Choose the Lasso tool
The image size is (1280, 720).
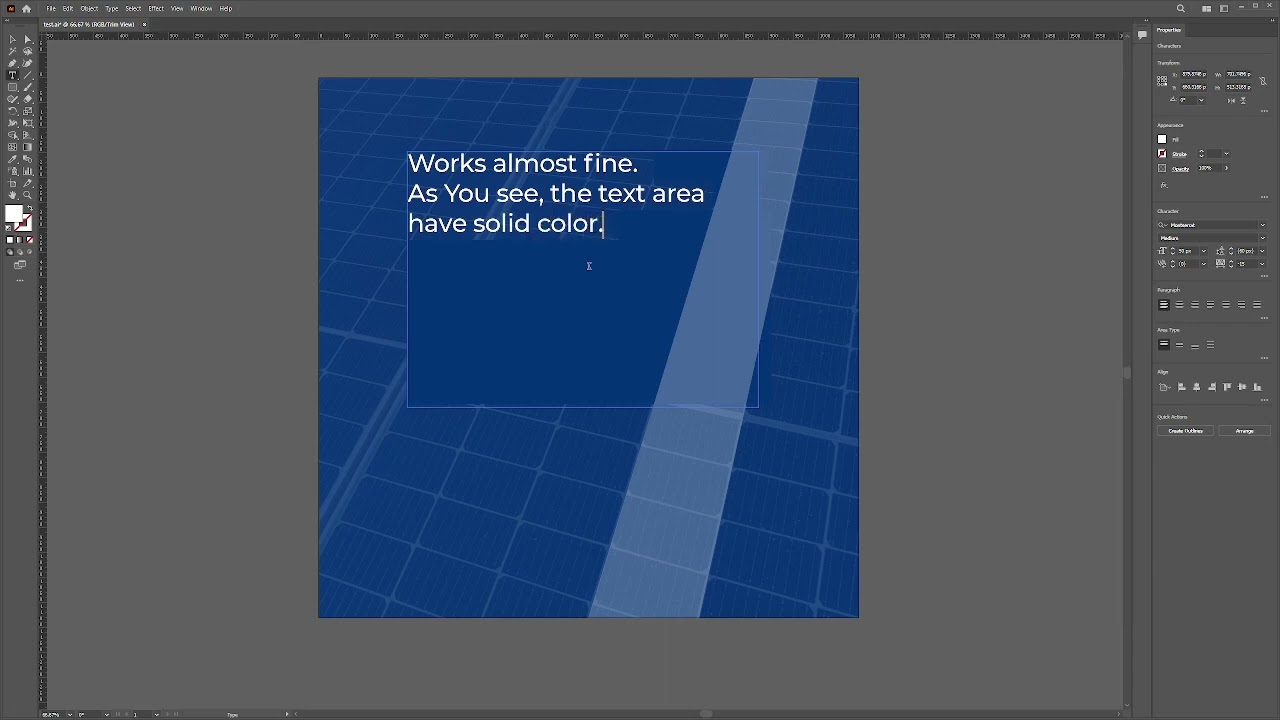pyautogui.click(x=27, y=52)
